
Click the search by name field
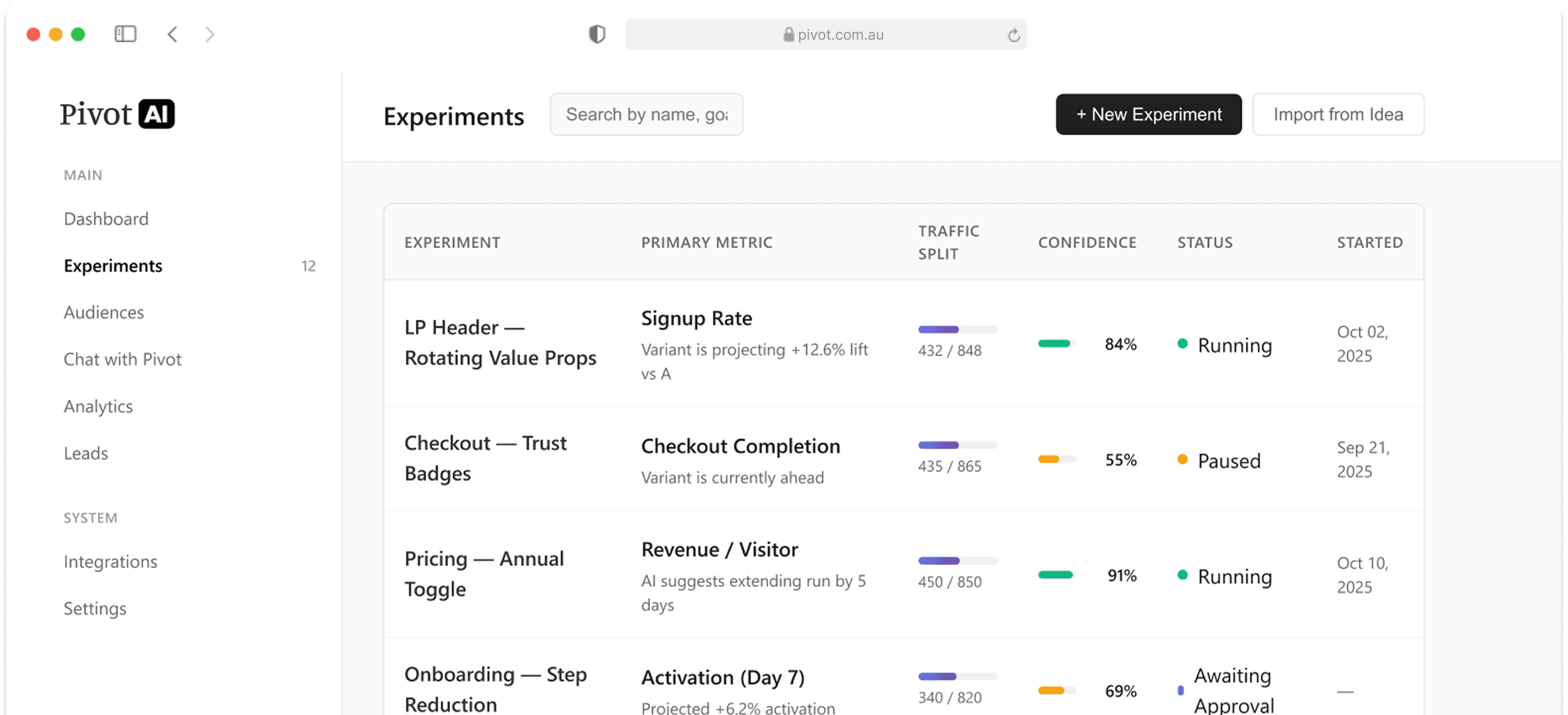tap(646, 114)
